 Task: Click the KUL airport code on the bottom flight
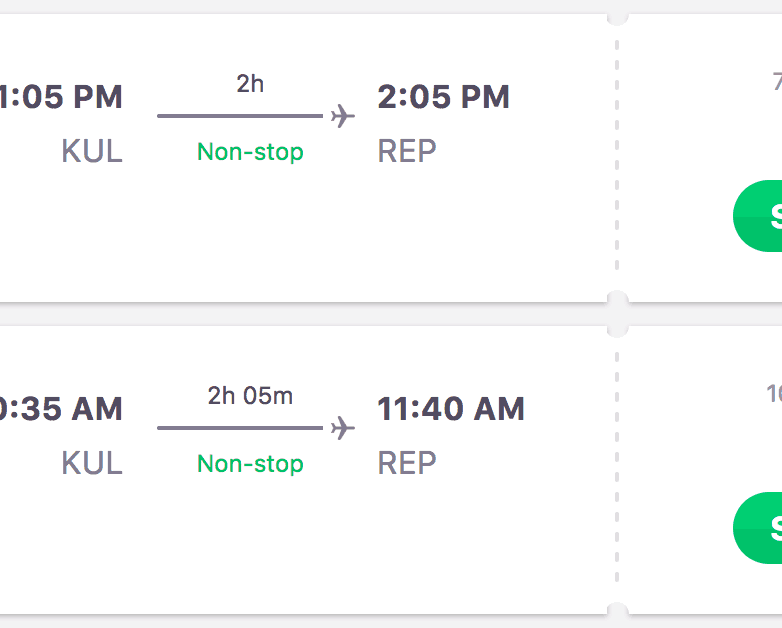pos(92,464)
